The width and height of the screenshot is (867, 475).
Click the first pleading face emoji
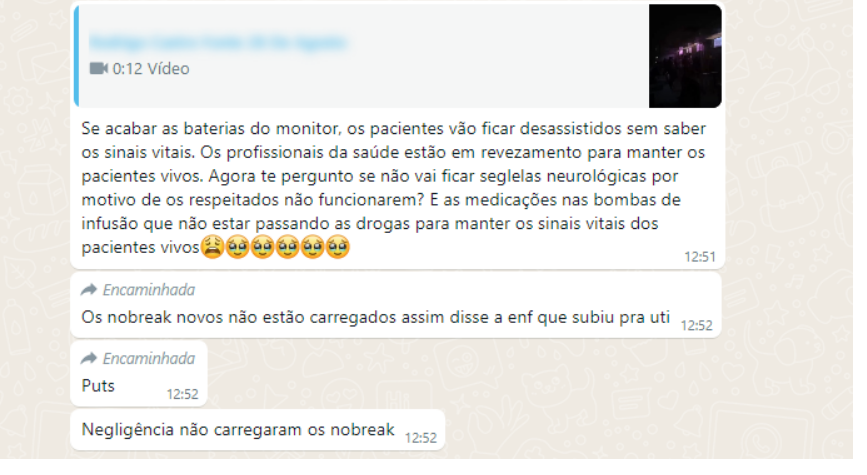pyautogui.click(x=237, y=247)
